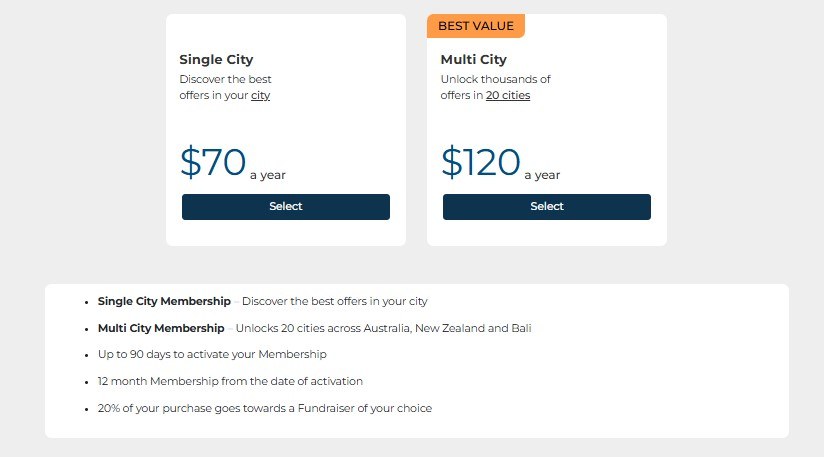Click the Multi City plan heading

point(473,60)
